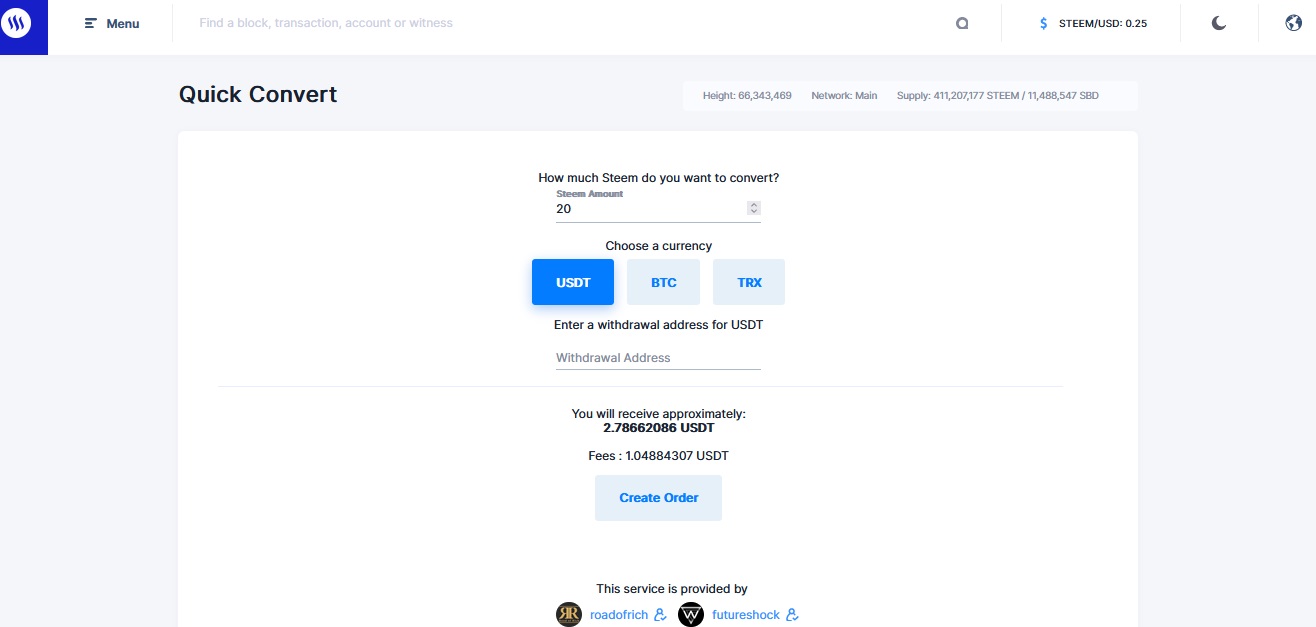The image size is (1316, 627).
Task: Click the Quick Convert heading
Action: click(x=258, y=94)
